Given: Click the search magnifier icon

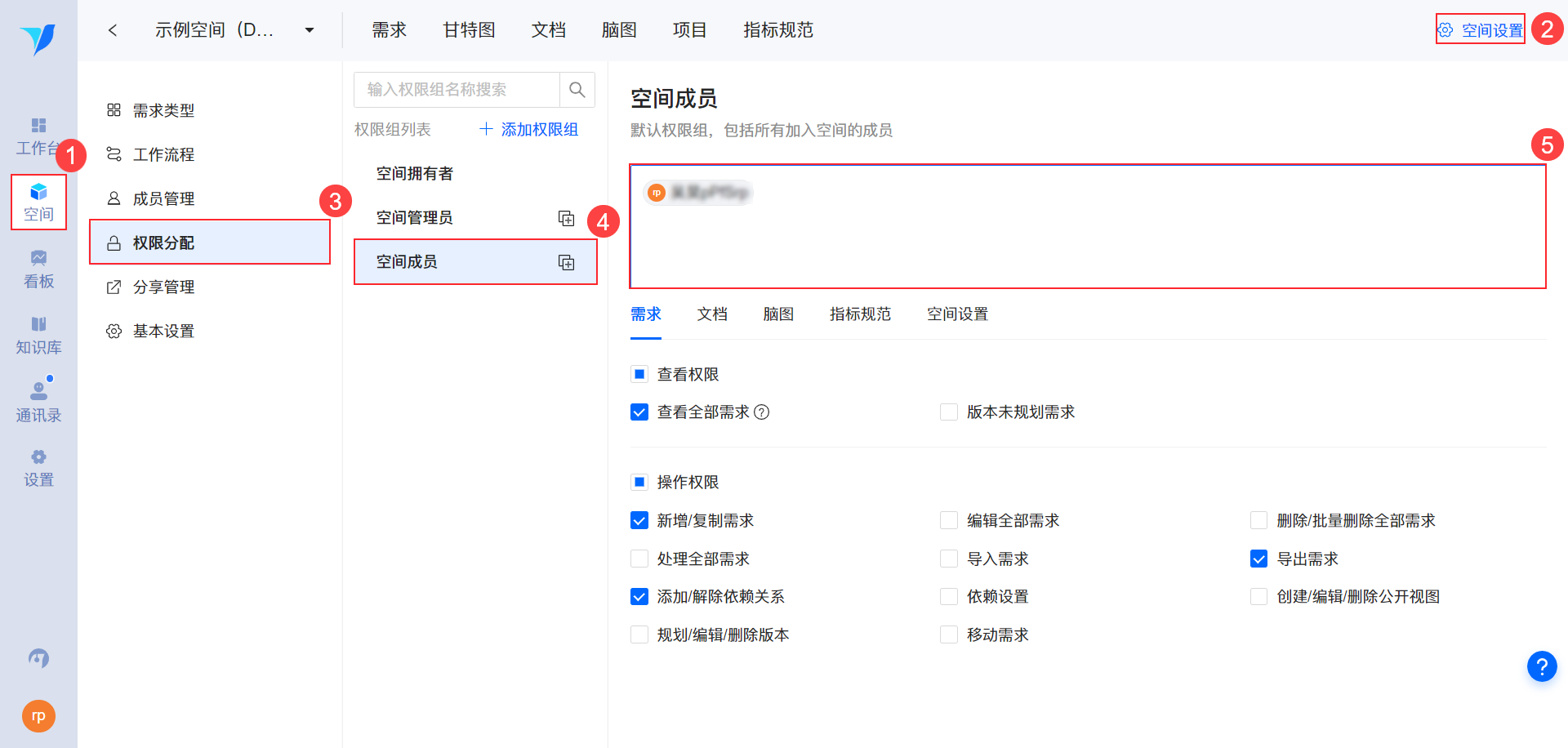Looking at the screenshot, I should point(577,90).
